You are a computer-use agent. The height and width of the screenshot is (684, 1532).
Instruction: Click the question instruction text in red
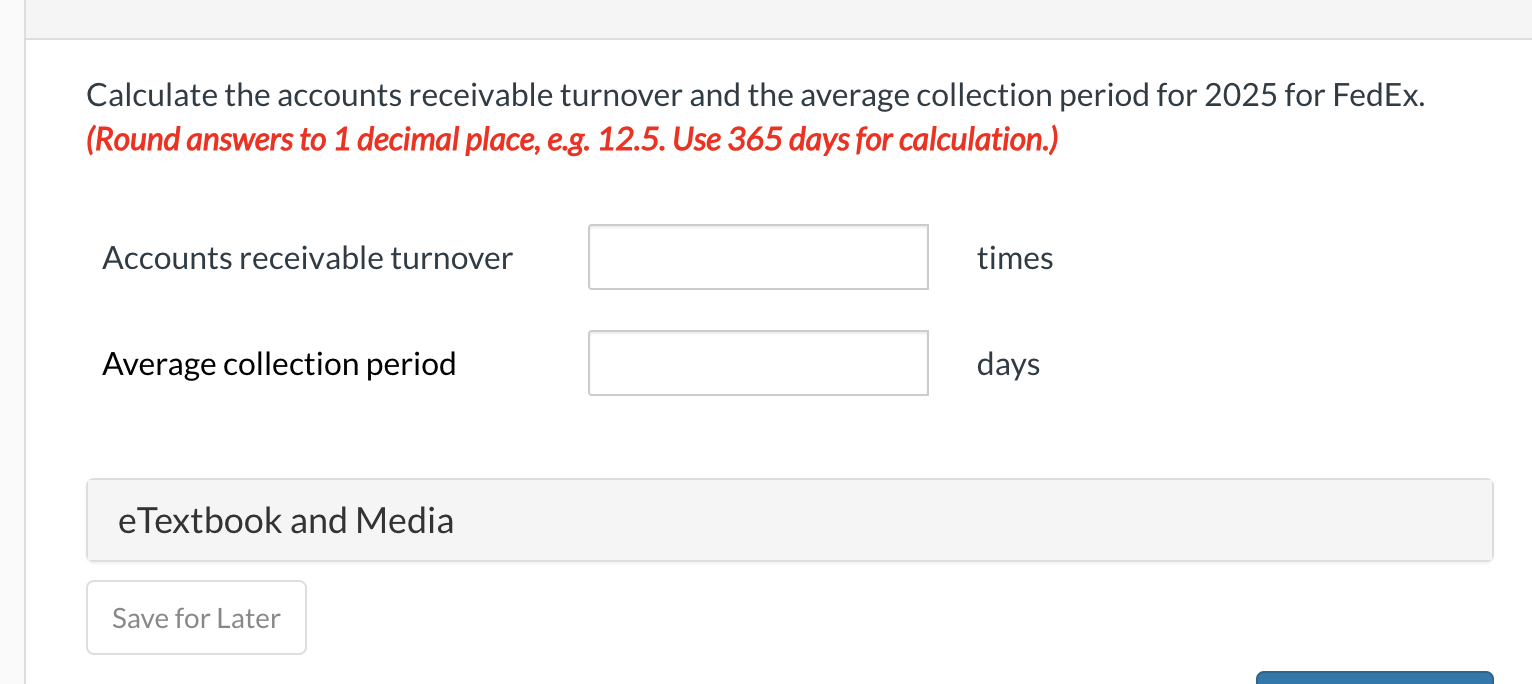[x=571, y=139]
